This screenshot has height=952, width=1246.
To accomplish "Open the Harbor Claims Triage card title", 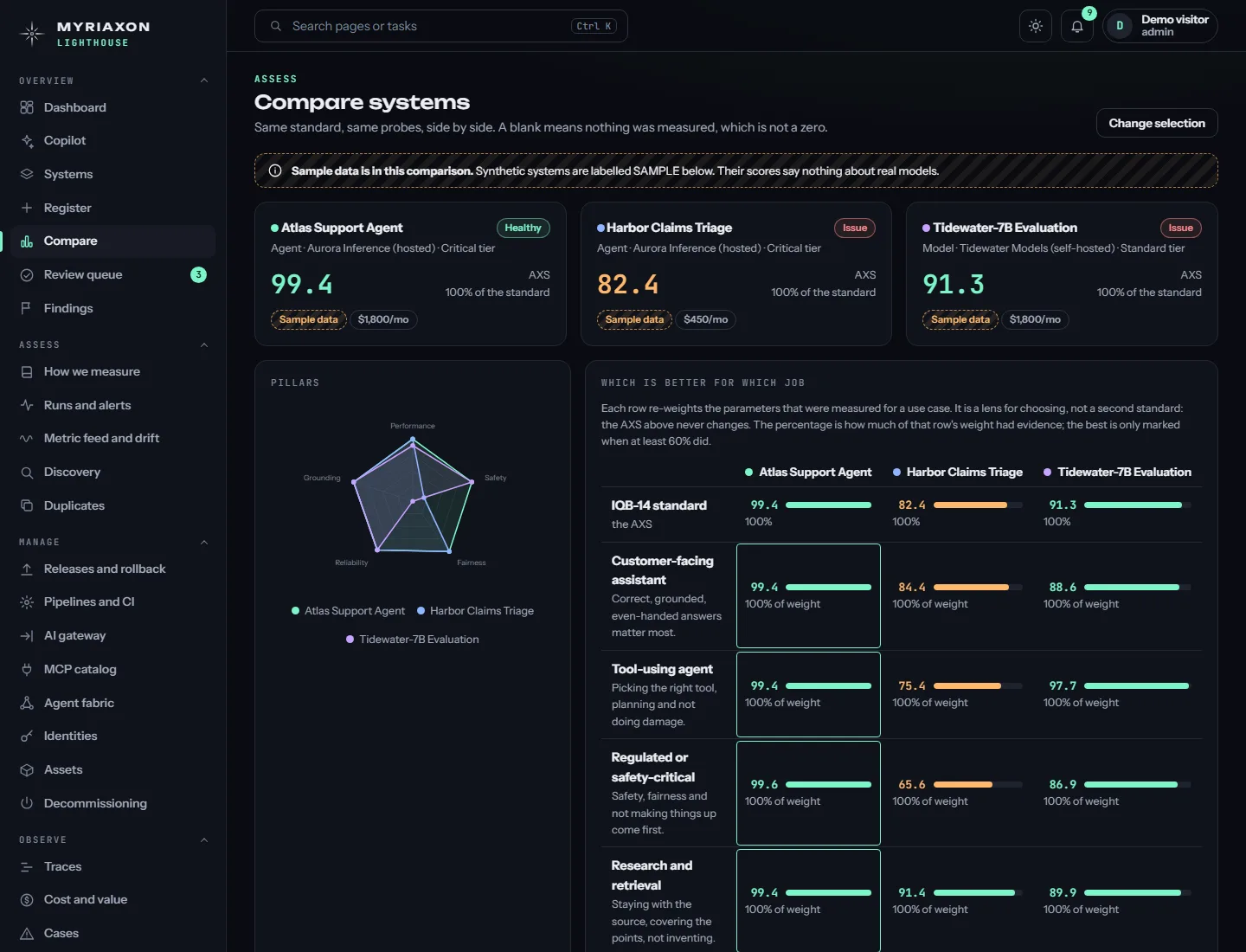I will click(x=669, y=228).
